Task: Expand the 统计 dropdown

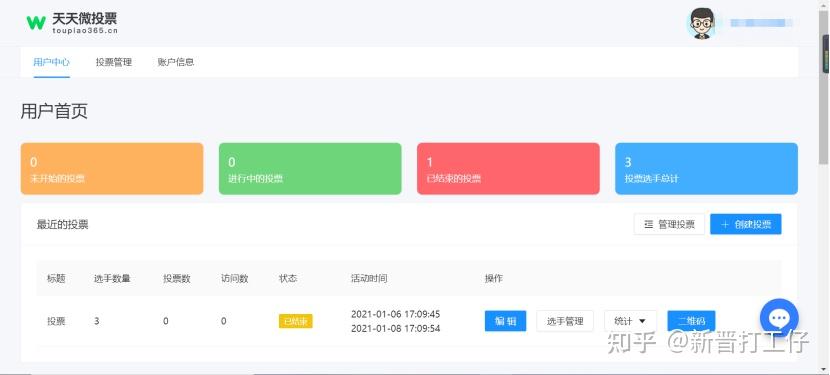Action: (630, 321)
